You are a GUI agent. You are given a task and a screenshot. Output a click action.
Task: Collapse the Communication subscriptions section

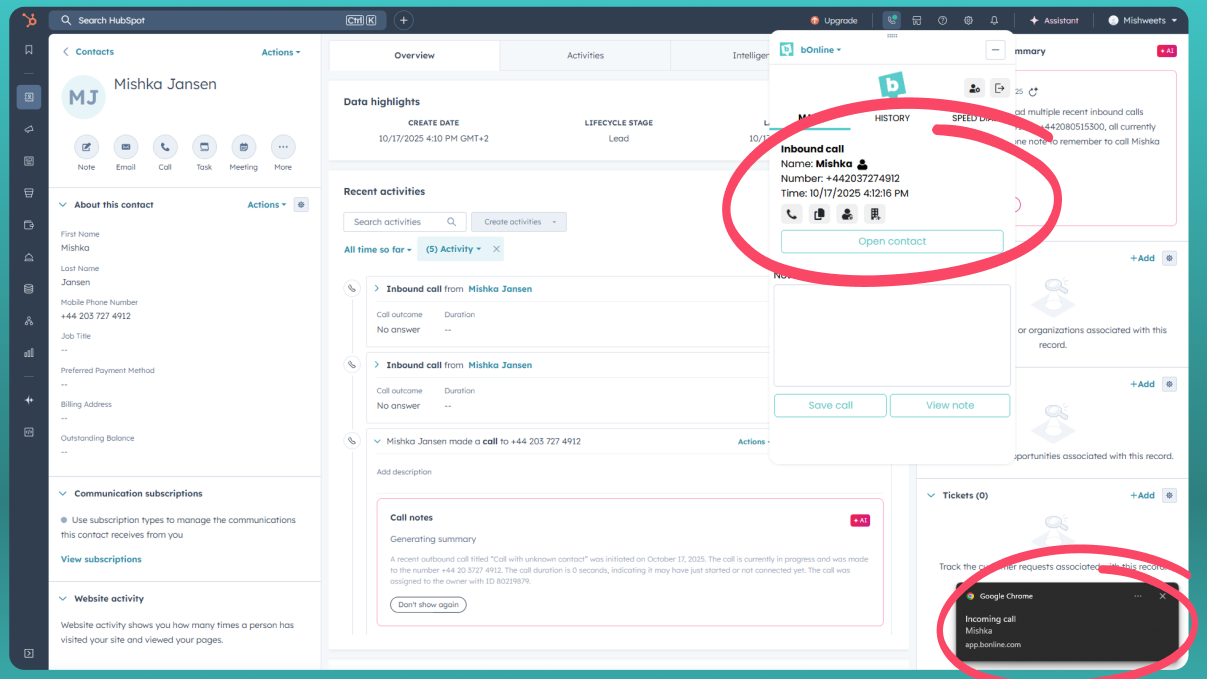[64, 494]
